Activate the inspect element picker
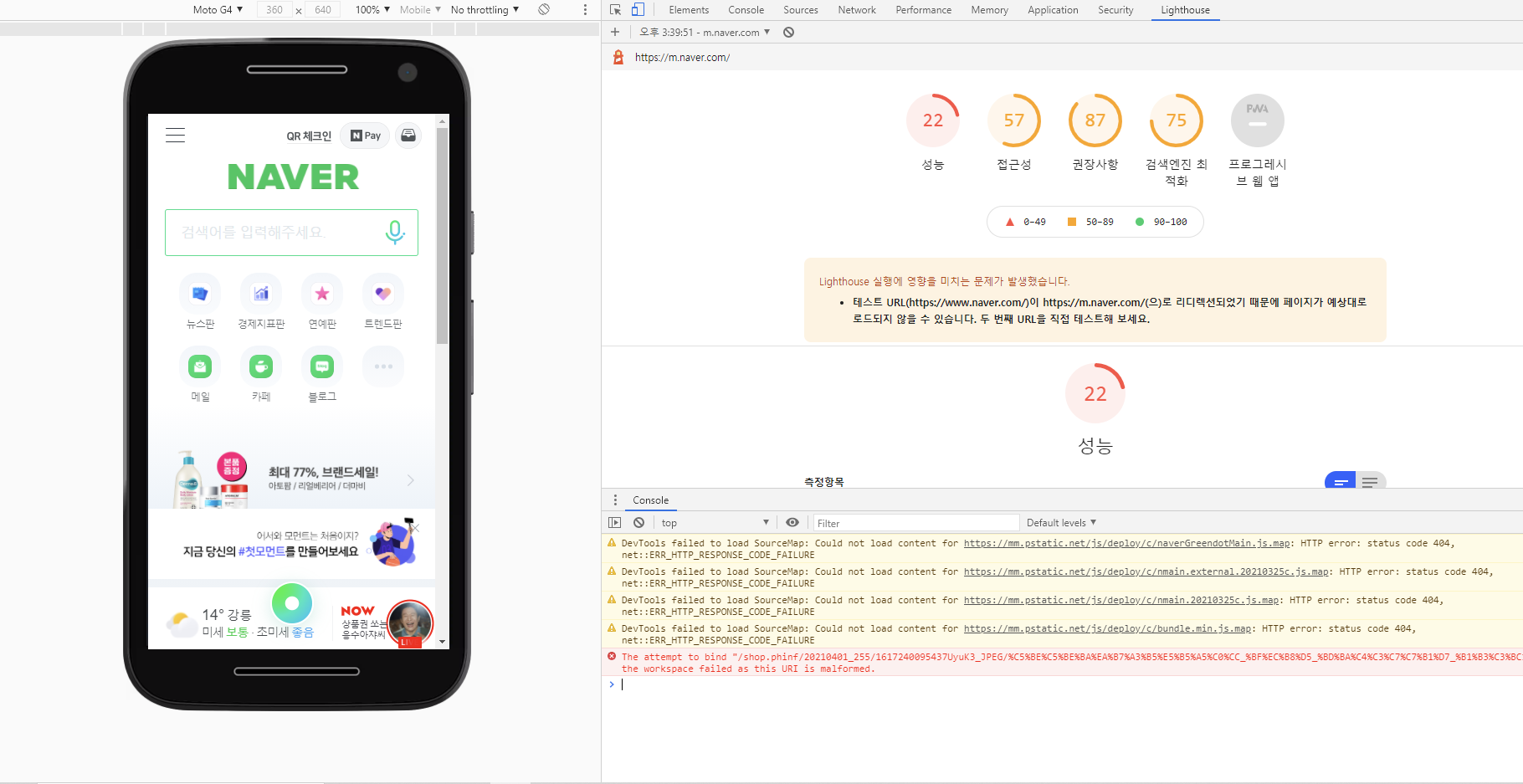Screen dimensions: 1523x784 coord(615,9)
